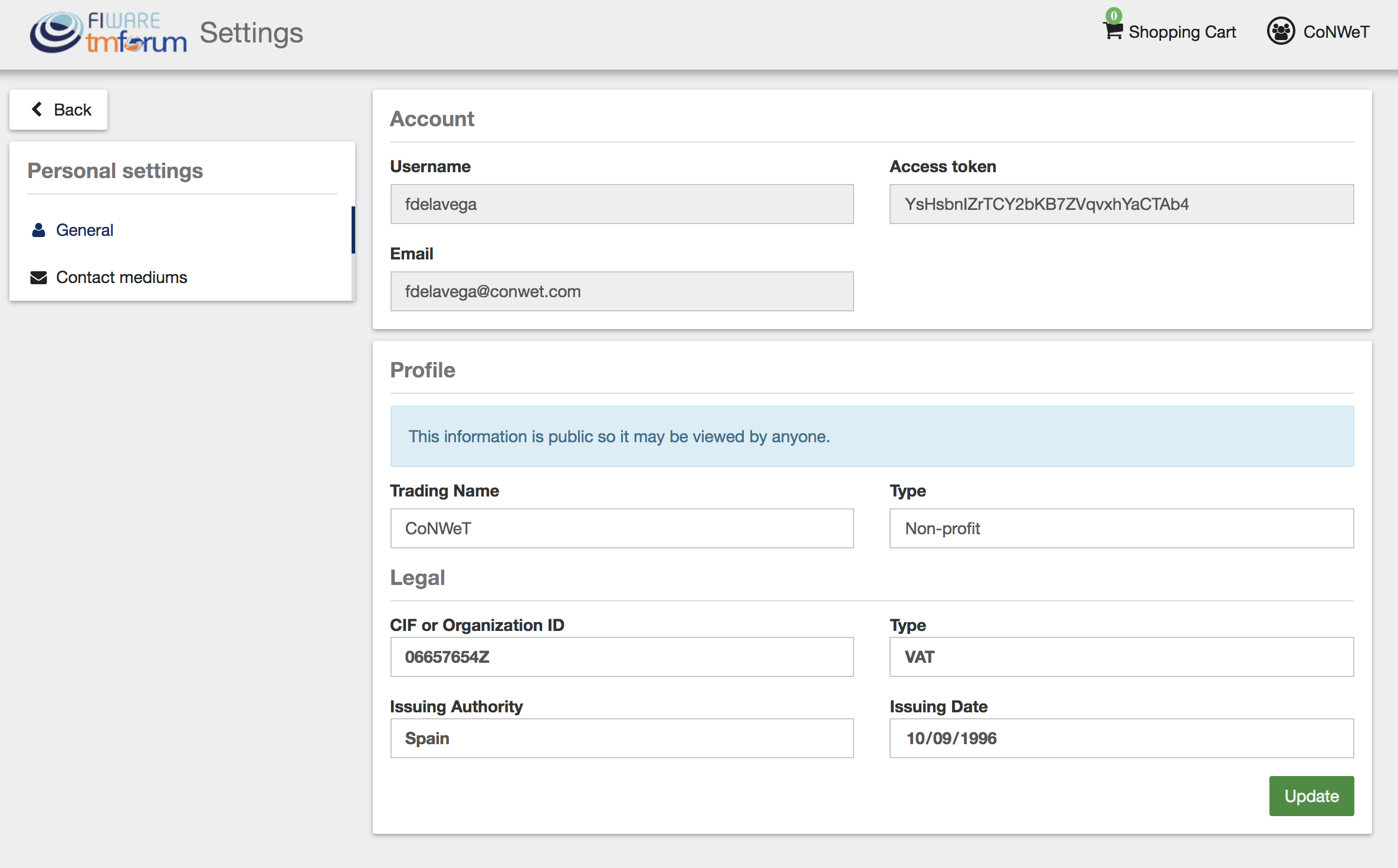Click the Issuing Date label

click(938, 707)
